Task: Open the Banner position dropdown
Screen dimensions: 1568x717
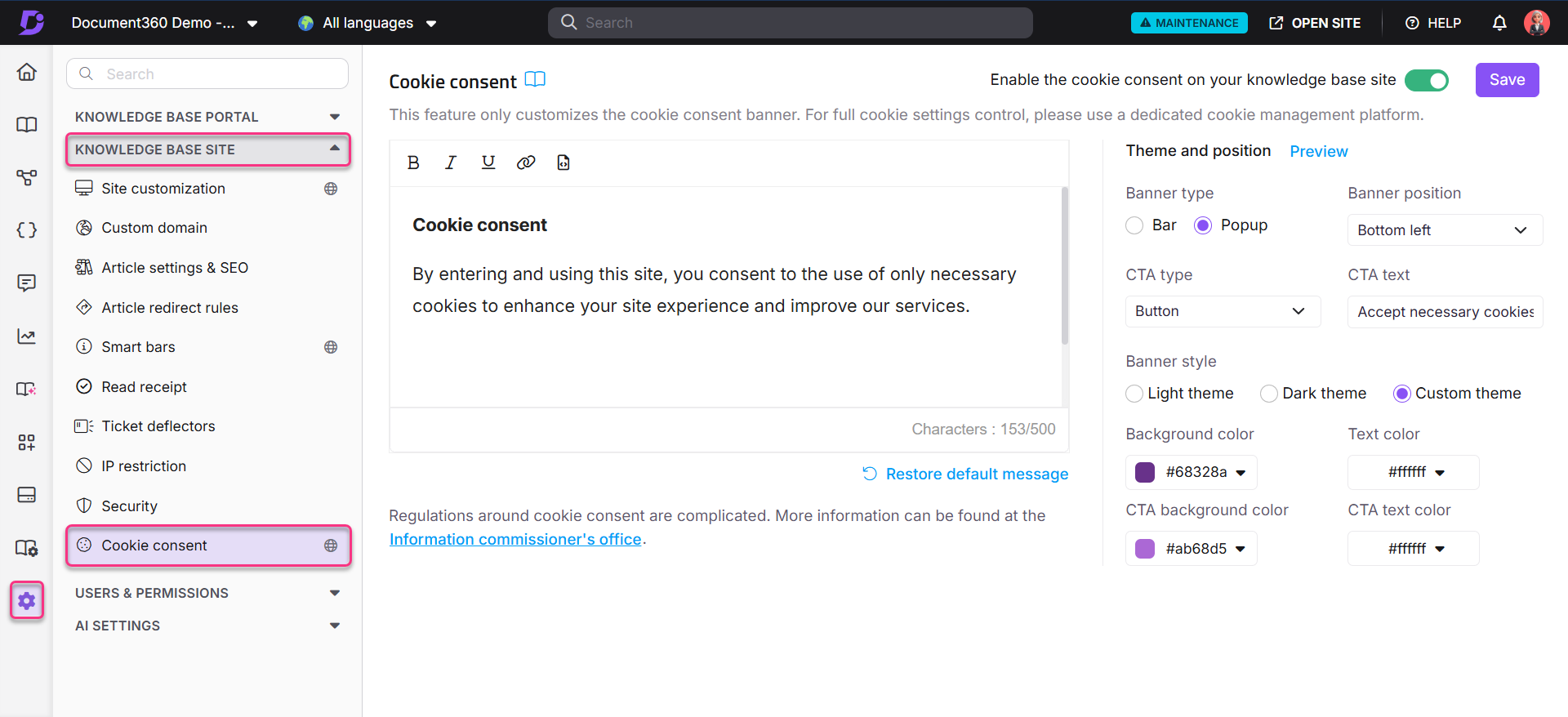Action: point(1444,229)
